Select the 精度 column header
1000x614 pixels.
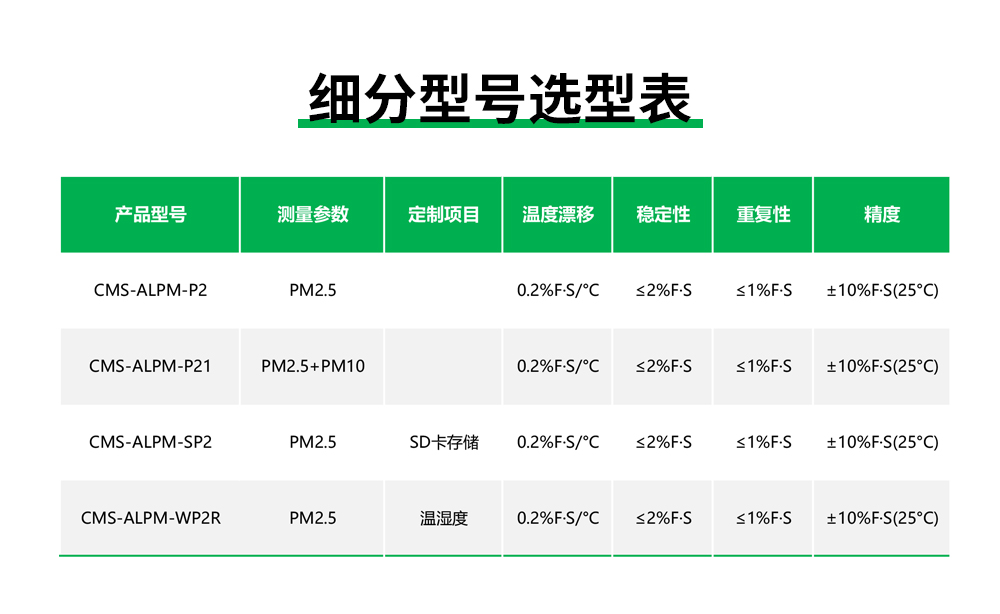coord(881,214)
